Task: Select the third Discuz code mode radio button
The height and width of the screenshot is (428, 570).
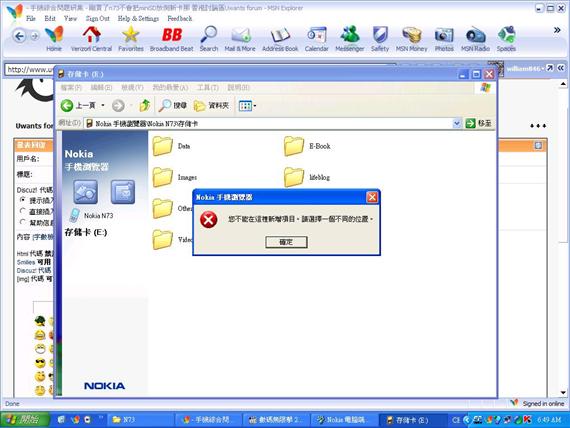Action: (x=23, y=222)
